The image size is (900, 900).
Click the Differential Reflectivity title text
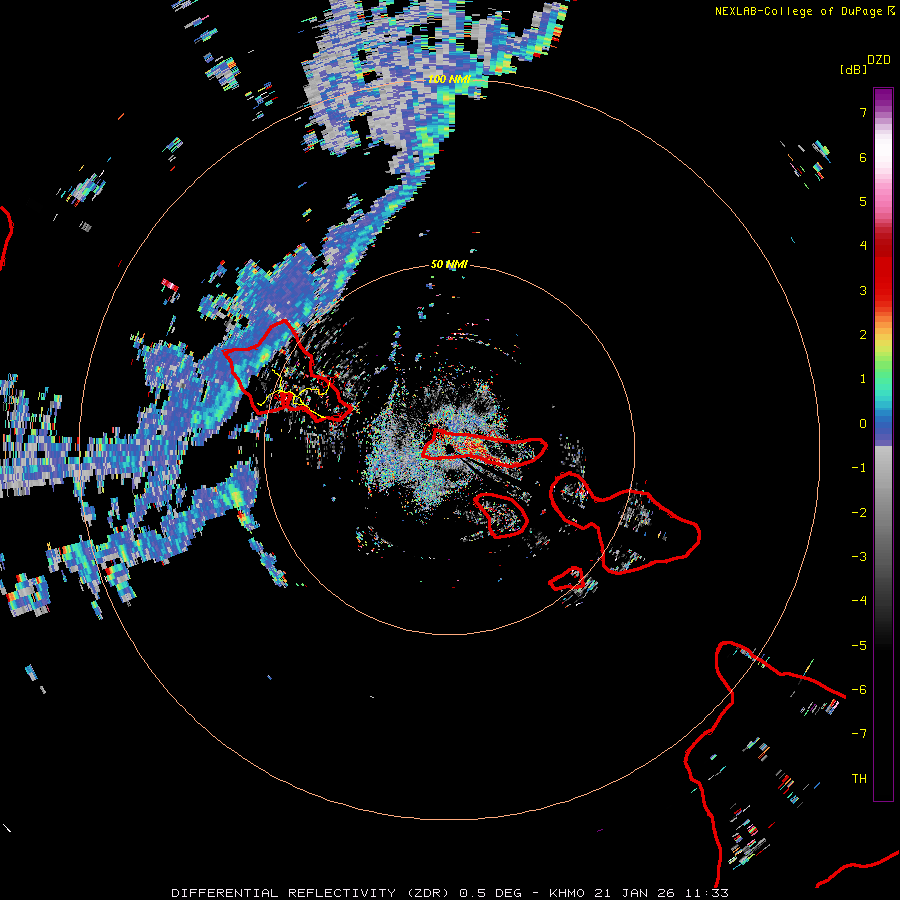point(284,893)
